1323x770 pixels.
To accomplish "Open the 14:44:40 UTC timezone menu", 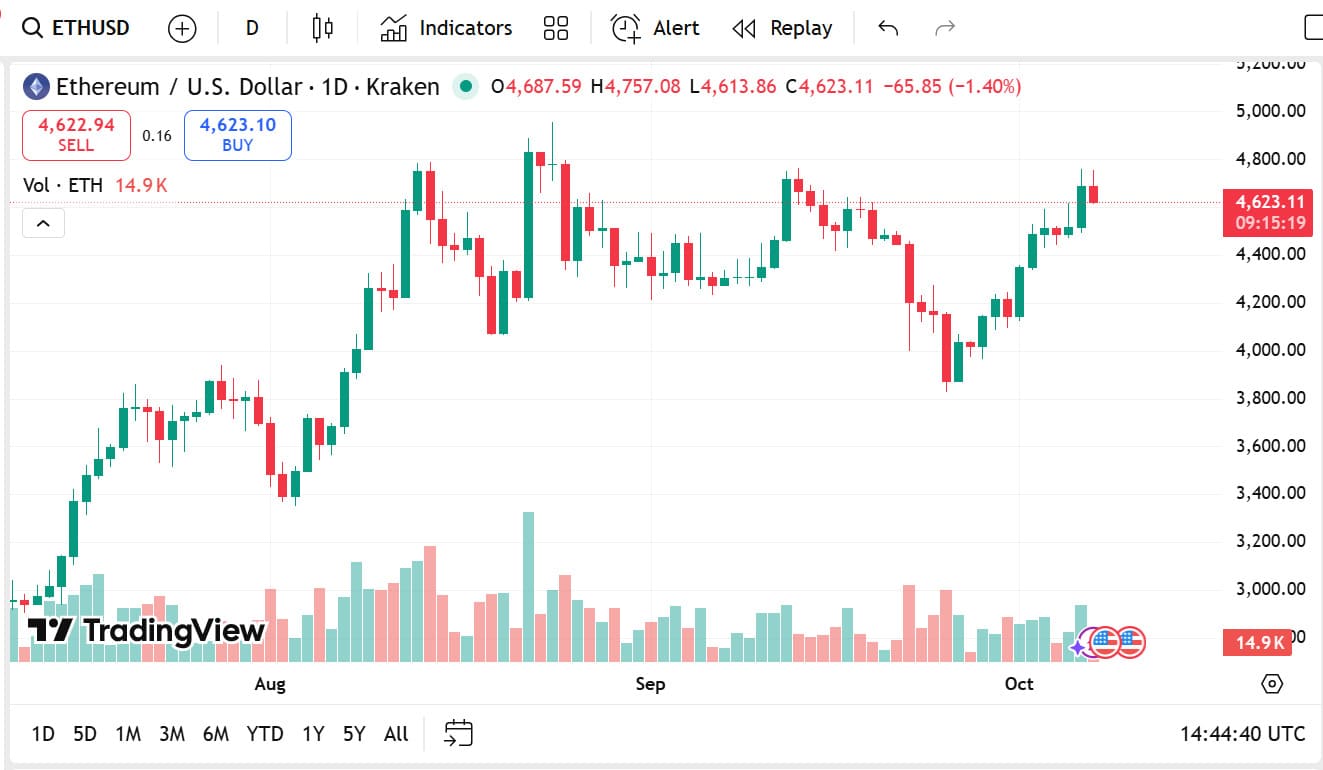I will (1242, 734).
